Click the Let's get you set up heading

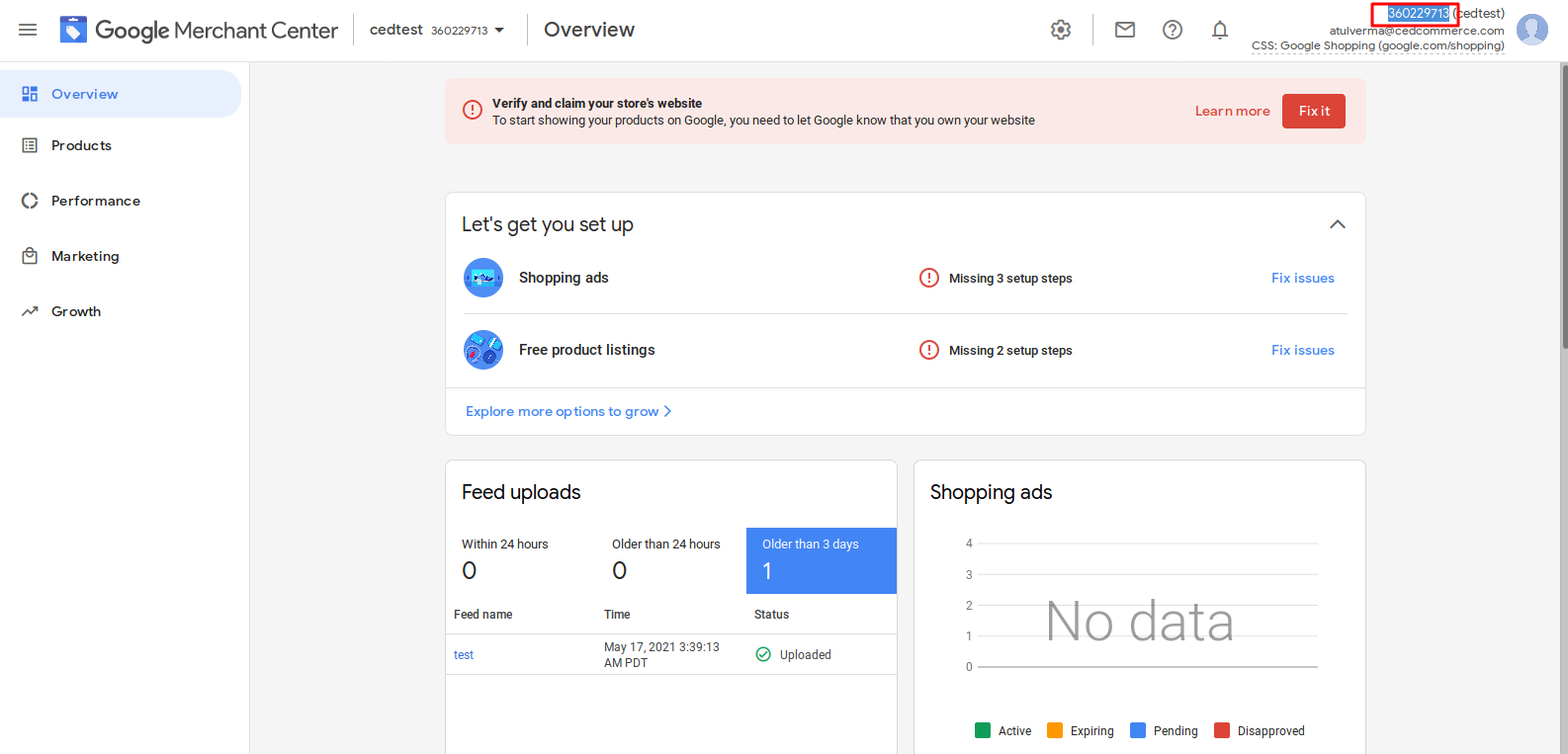tap(548, 224)
